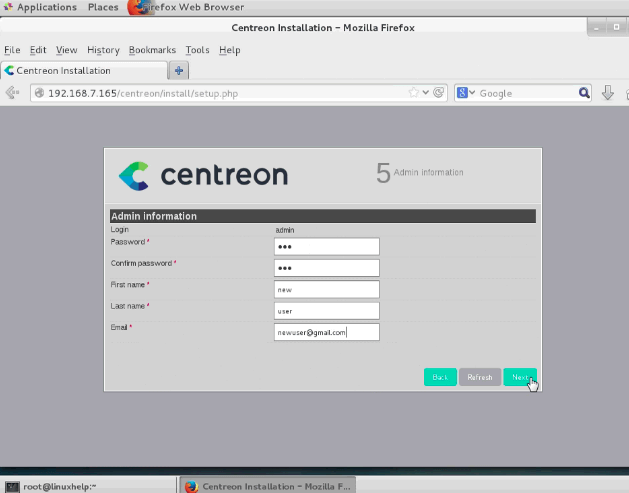
Task: Click the 'admin' login value text
Action: pos(285,230)
